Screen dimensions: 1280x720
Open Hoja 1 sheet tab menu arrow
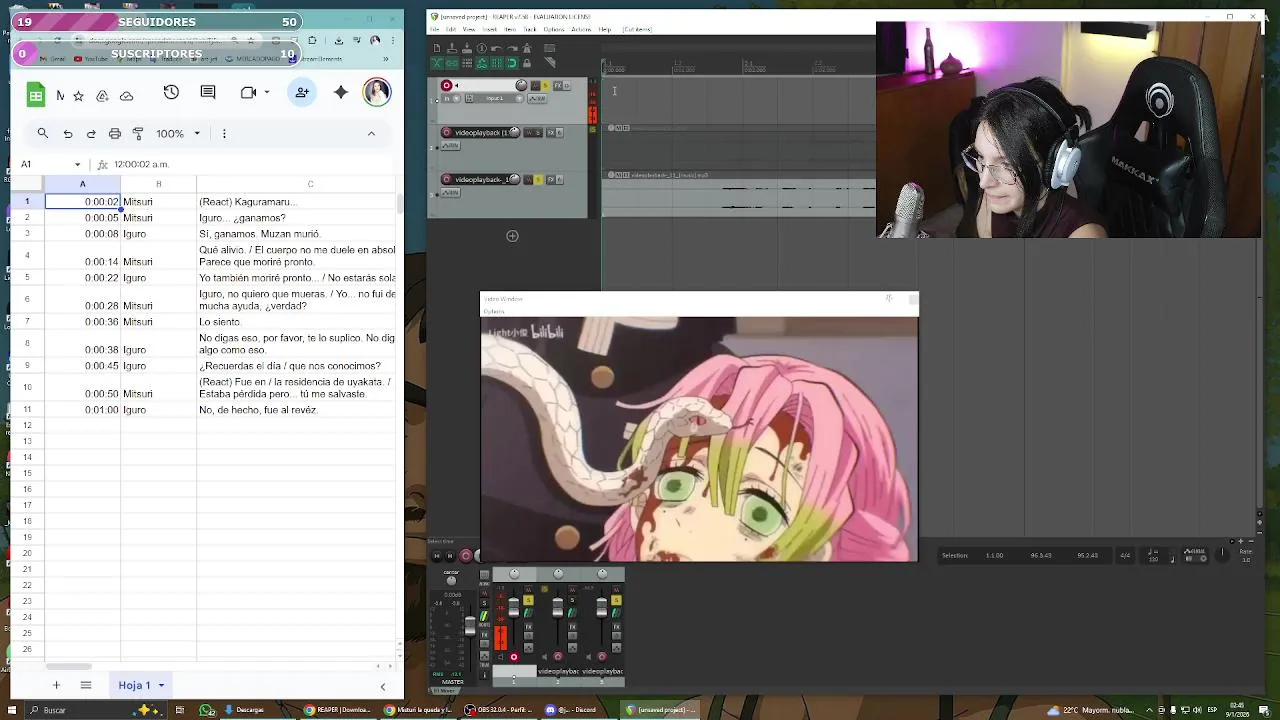(161, 685)
